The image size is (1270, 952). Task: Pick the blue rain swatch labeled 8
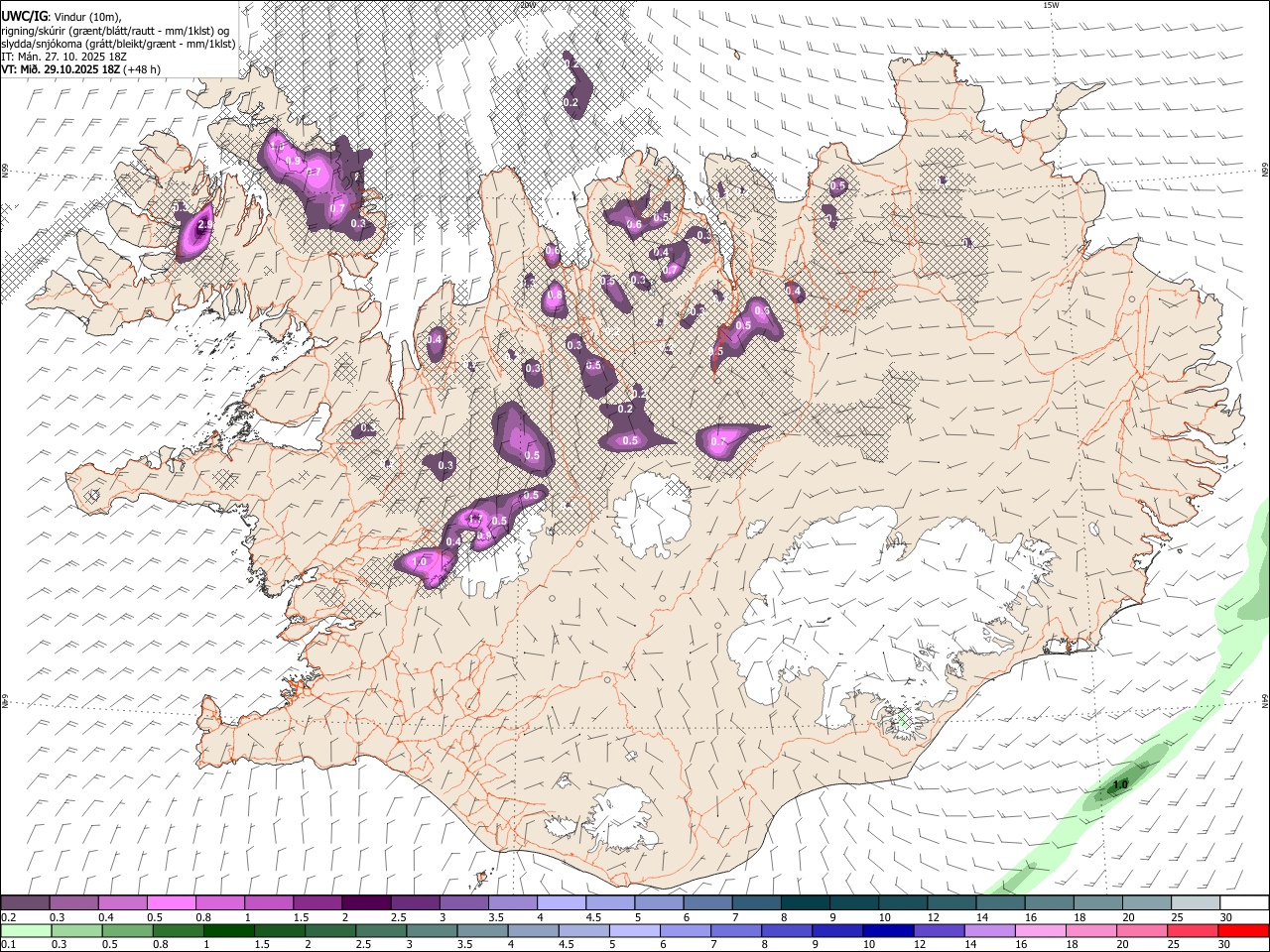pos(786,930)
